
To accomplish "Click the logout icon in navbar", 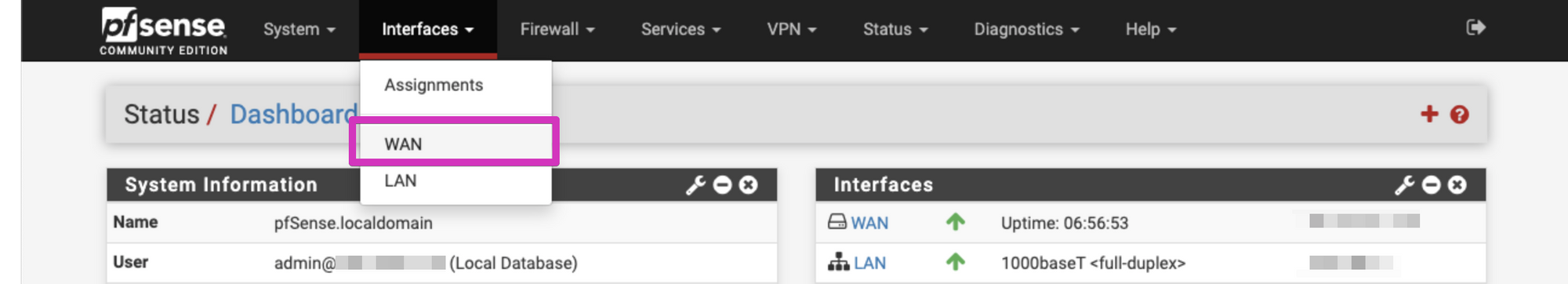I will pos(1475,27).
